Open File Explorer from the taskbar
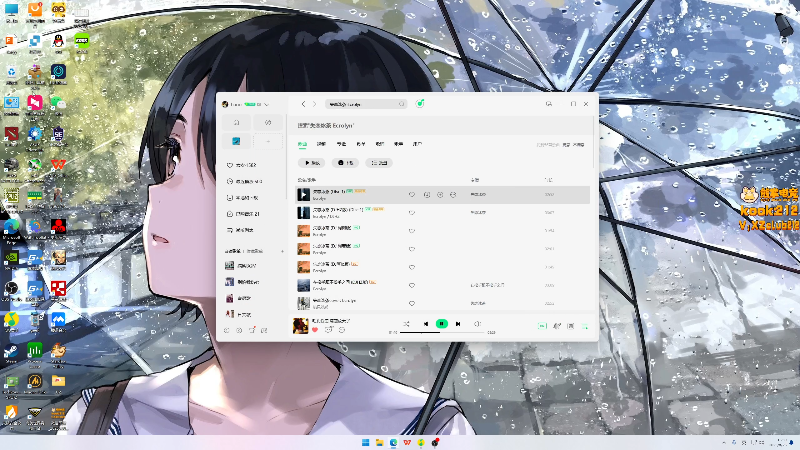The width and height of the screenshot is (800, 450). click(380, 442)
